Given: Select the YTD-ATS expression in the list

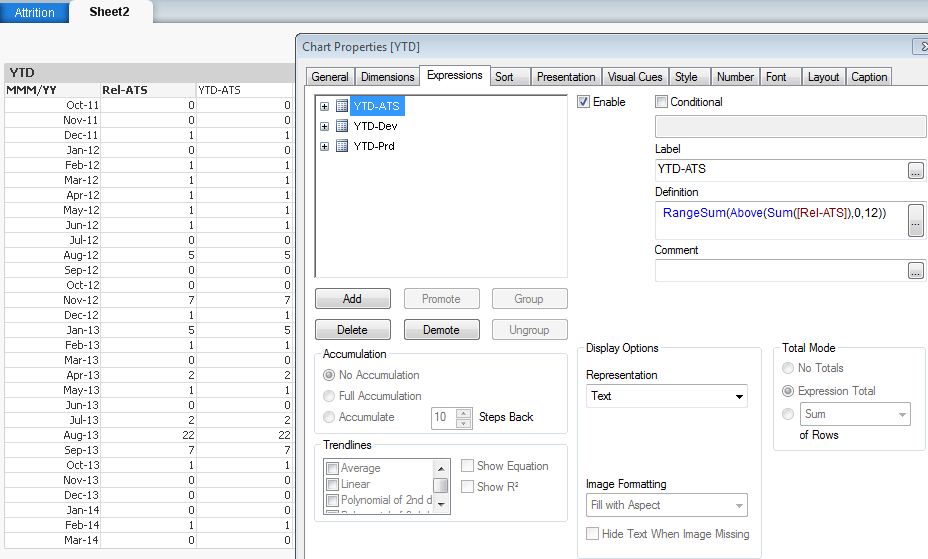Looking at the screenshot, I should 376,106.
